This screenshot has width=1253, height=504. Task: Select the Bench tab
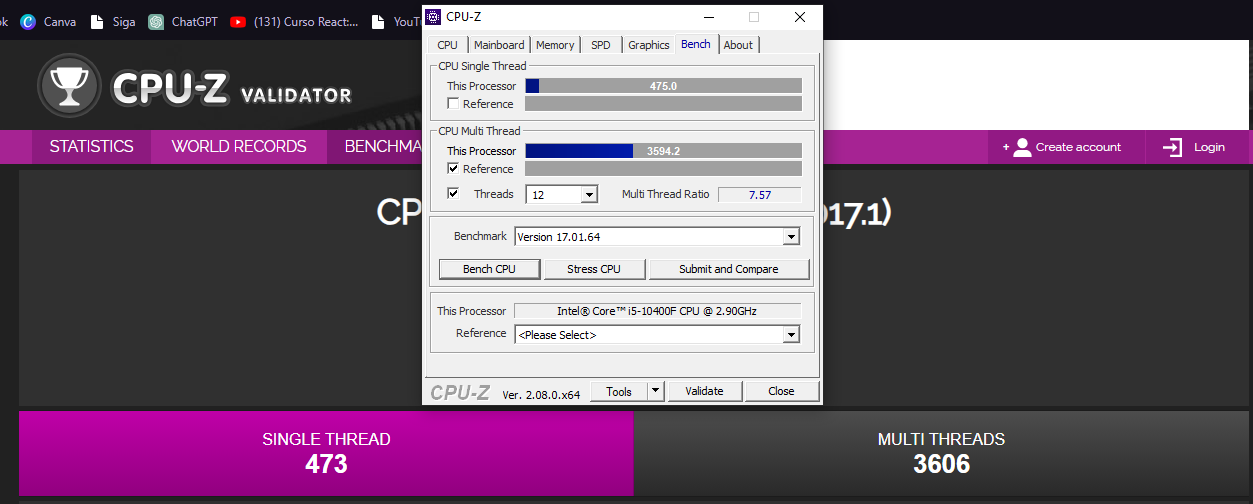pyautogui.click(x=695, y=44)
